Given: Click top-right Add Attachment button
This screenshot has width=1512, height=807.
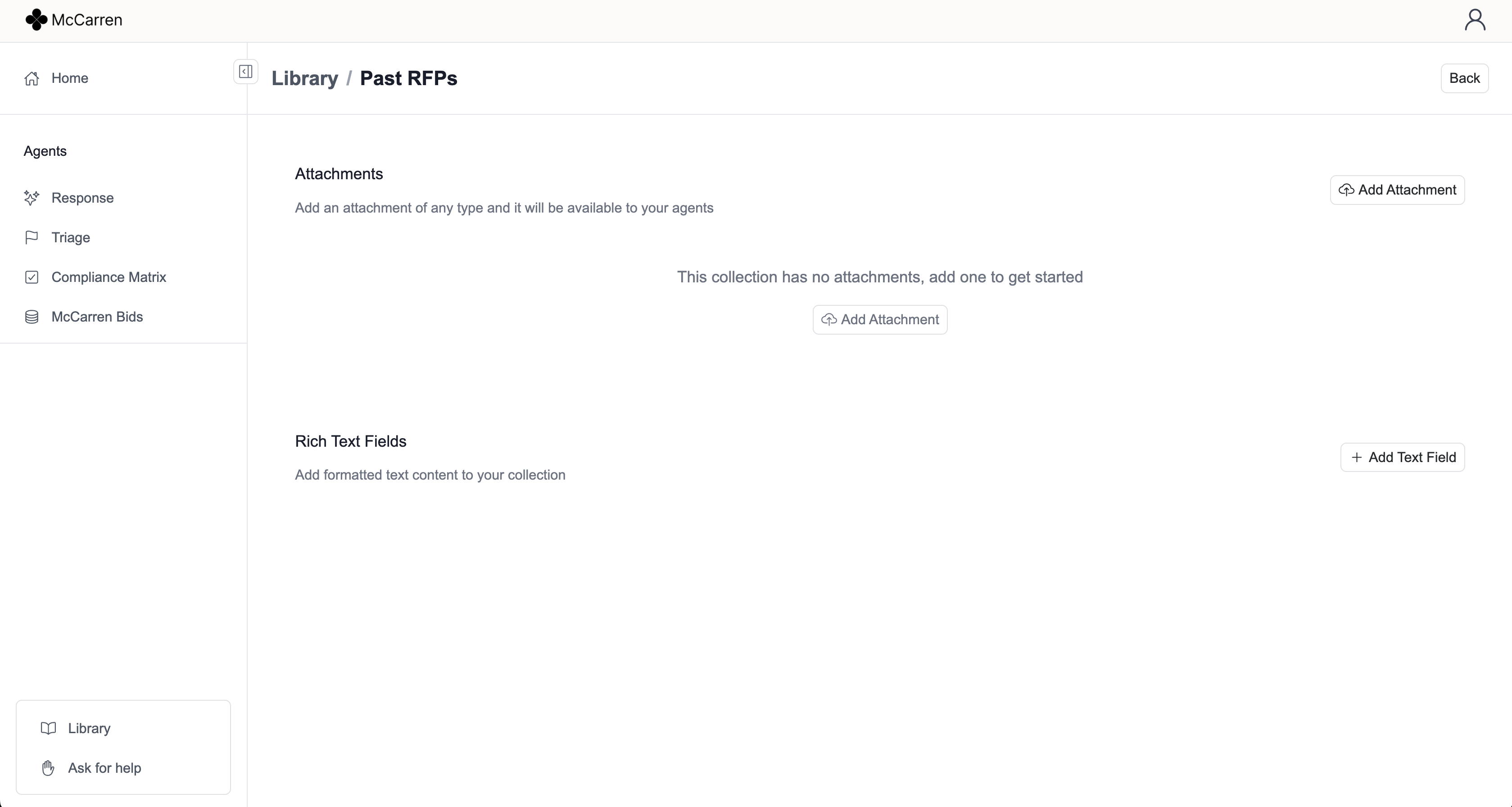Looking at the screenshot, I should 1397,190.
